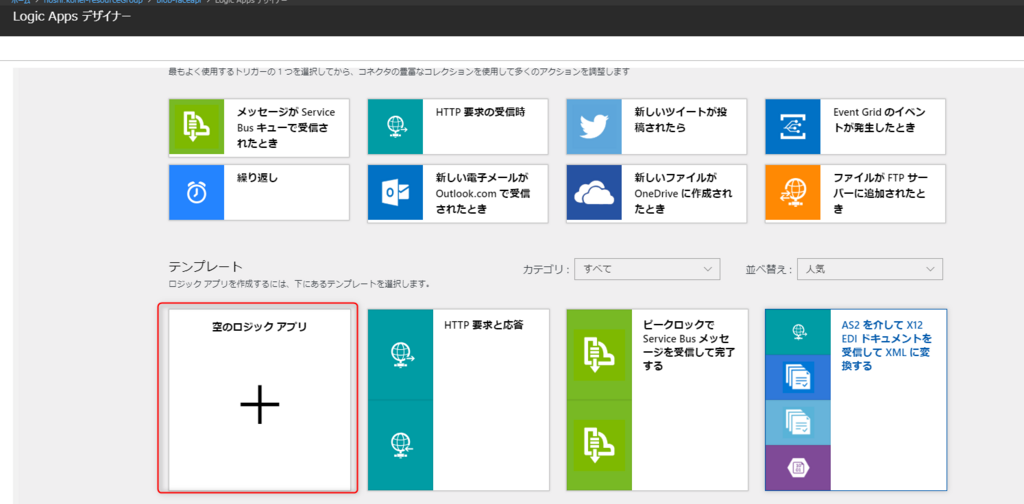Click the ピークロックで Service Bus メッセージ template title

688,345
